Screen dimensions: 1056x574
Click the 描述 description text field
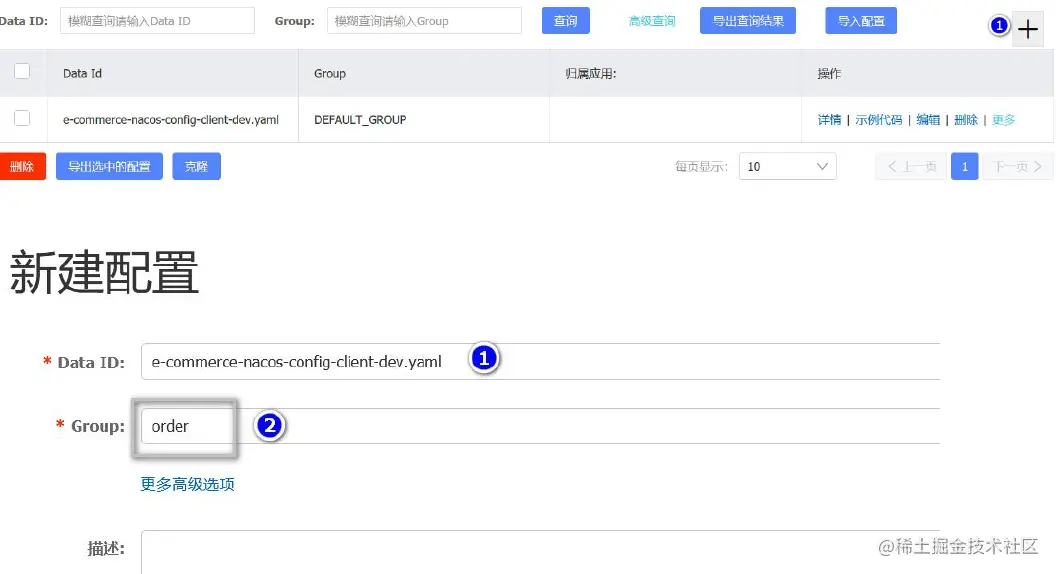540,552
